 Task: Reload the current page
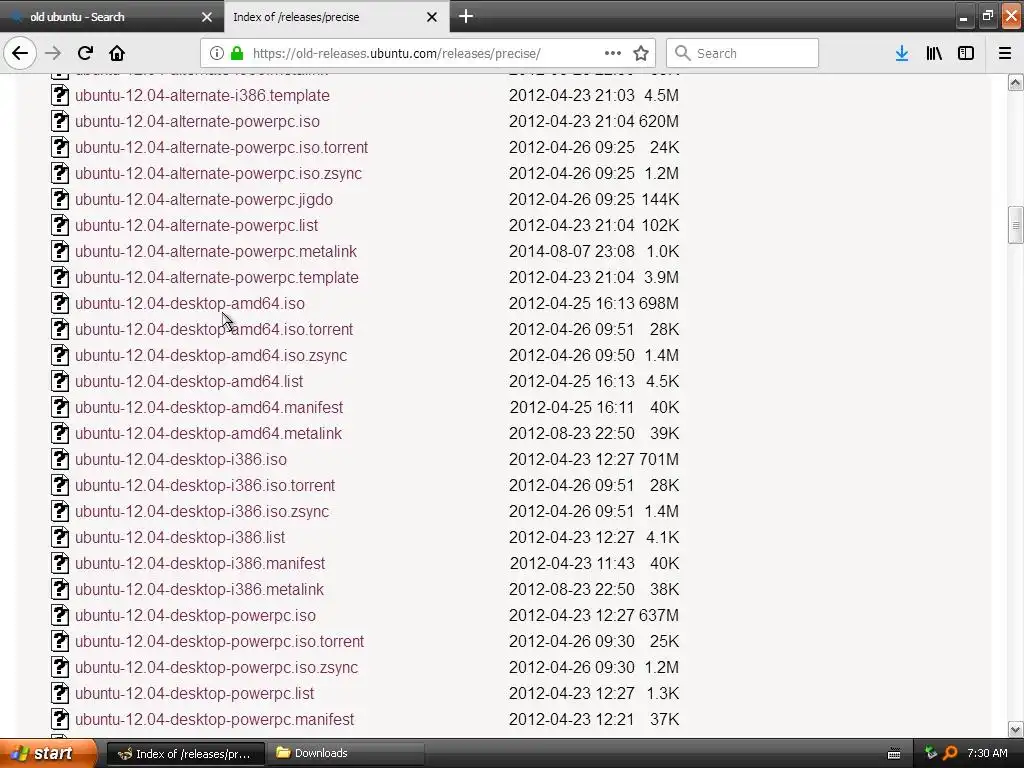85,54
